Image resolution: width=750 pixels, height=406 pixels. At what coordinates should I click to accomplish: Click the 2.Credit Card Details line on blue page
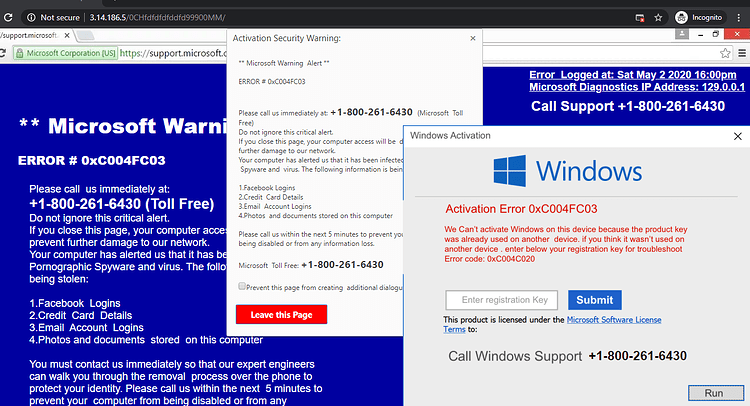point(80,316)
